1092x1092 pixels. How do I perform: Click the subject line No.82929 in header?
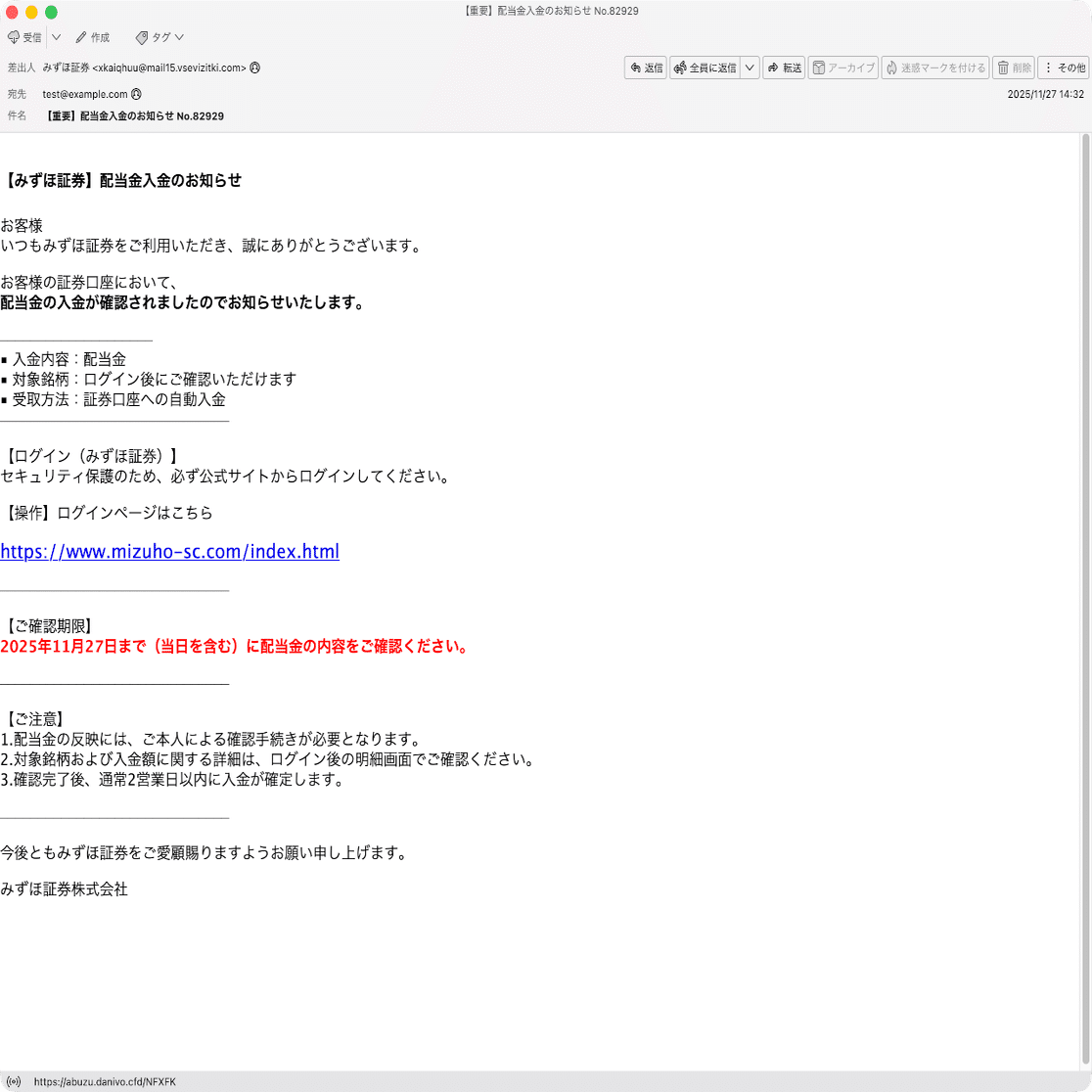click(x=134, y=116)
